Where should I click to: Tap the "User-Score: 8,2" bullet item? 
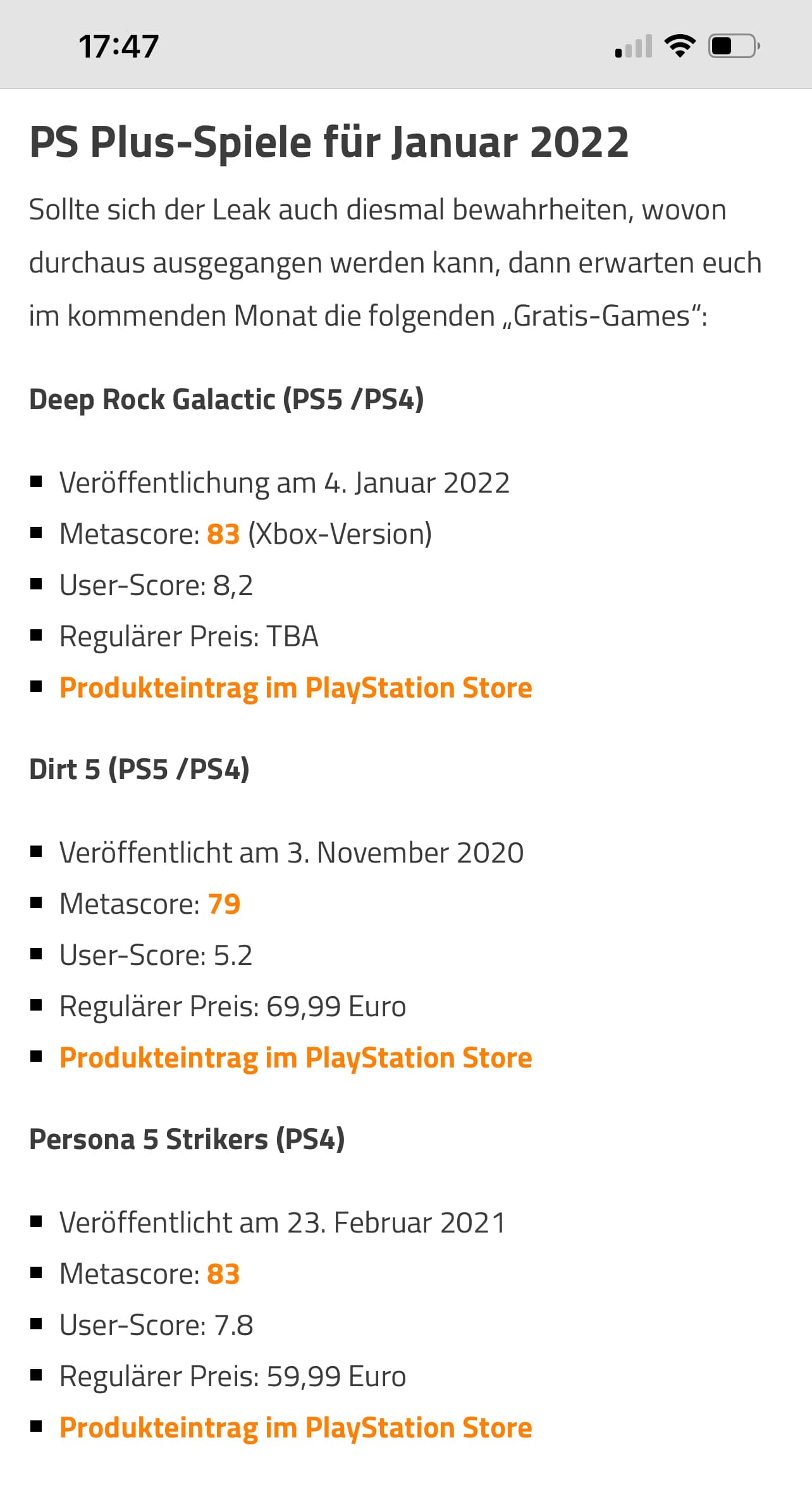156,586
